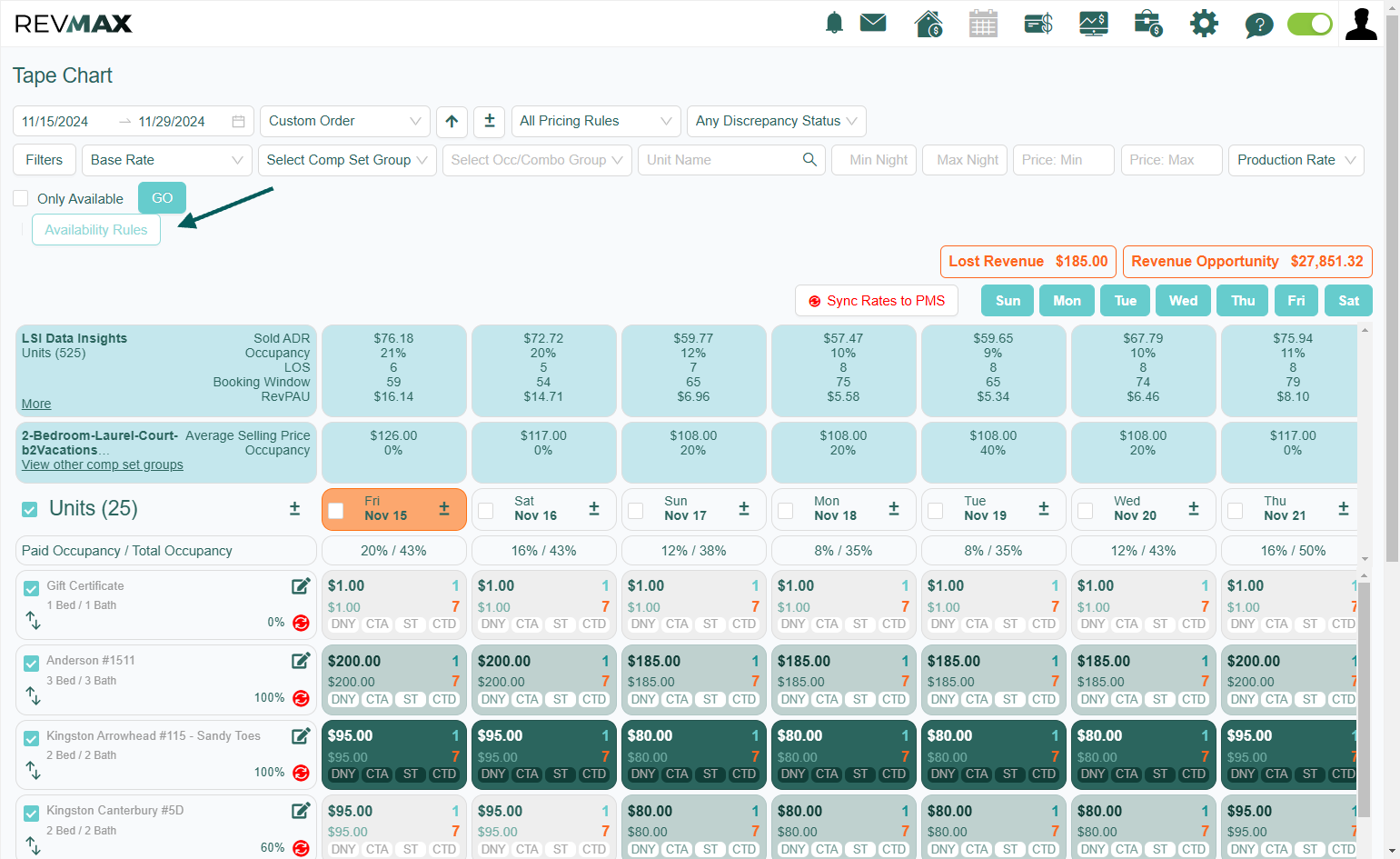
Task: Click edit icon for Anderson #1511
Action: coord(301,661)
